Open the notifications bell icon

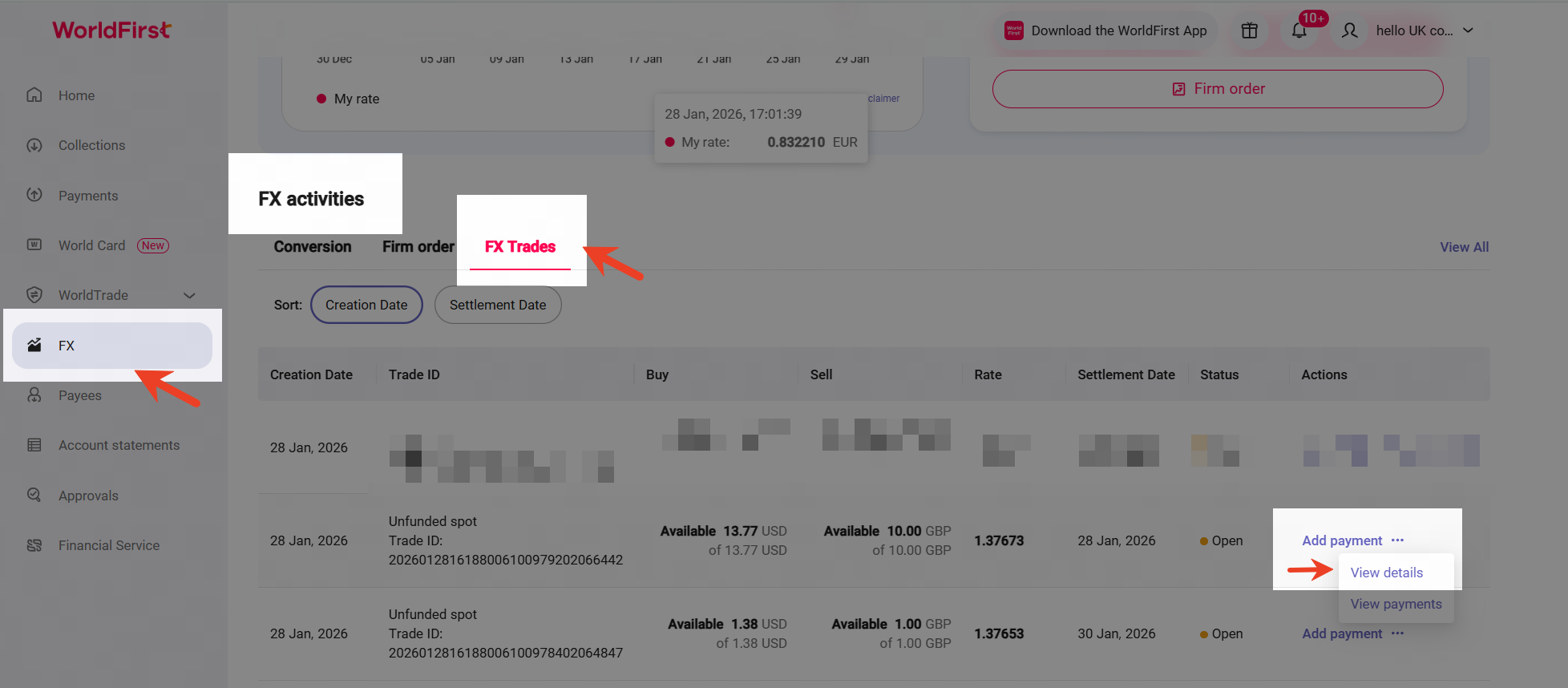tap(1299, 30)
